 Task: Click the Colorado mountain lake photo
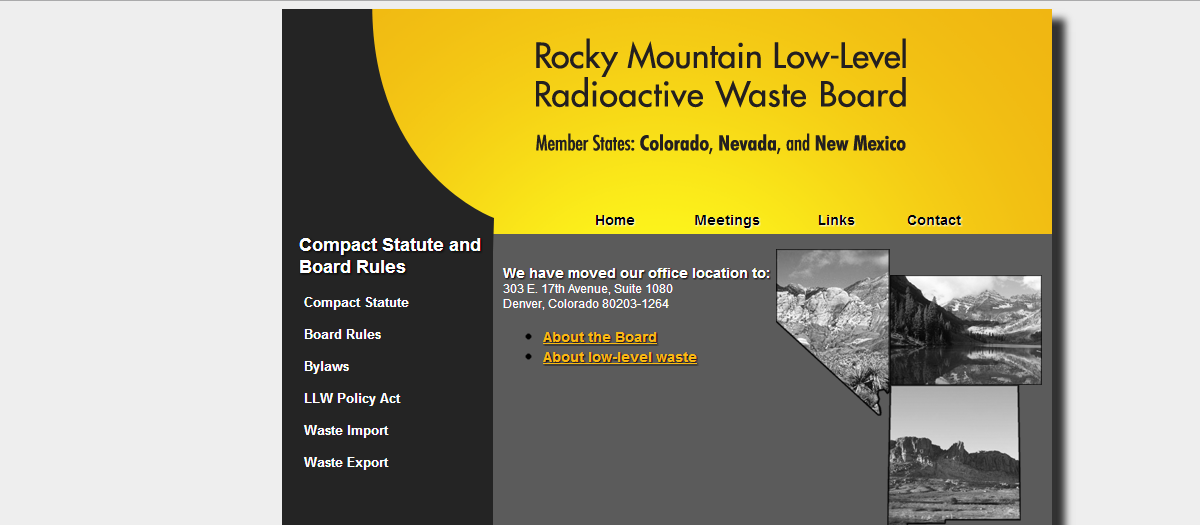965,330
